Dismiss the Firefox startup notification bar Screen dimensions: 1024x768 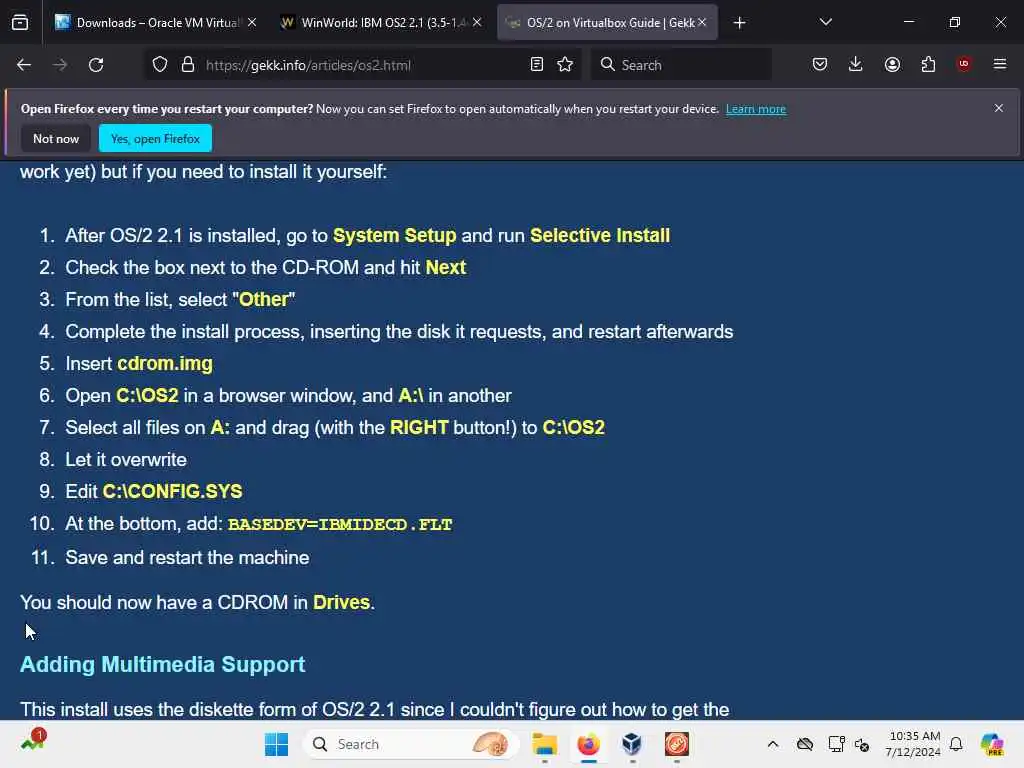click(999, 108)
